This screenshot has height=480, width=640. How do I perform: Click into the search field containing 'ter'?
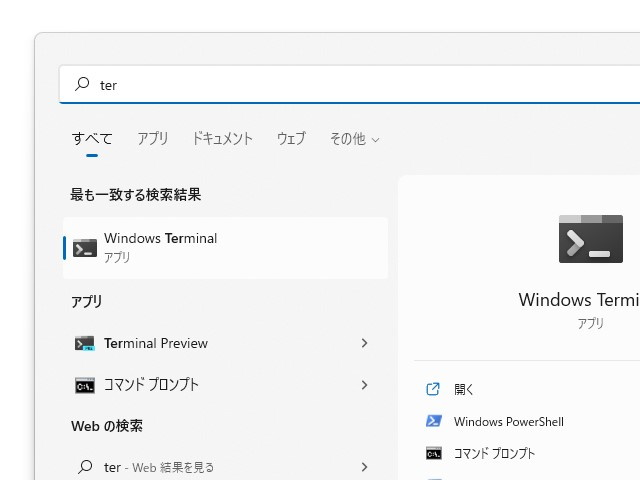pyautogui.click(x=350, y=84)
